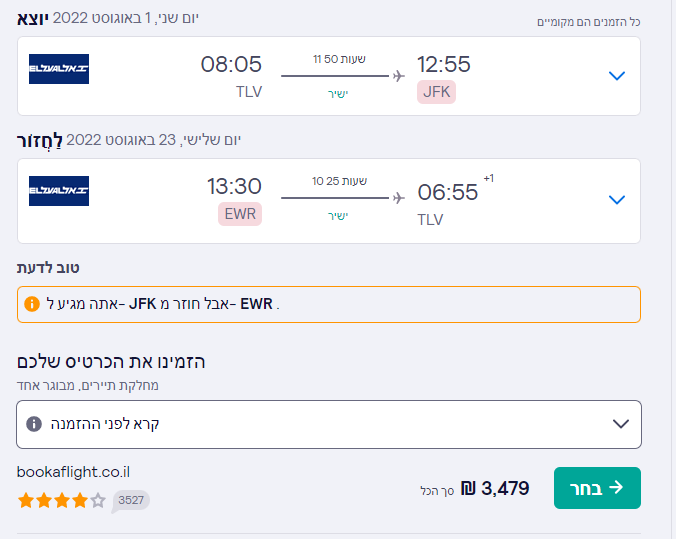Click the 12:55 arrival time at JFK
The height and width of the screenshot is (539, 676).
[x=444, y=65]
